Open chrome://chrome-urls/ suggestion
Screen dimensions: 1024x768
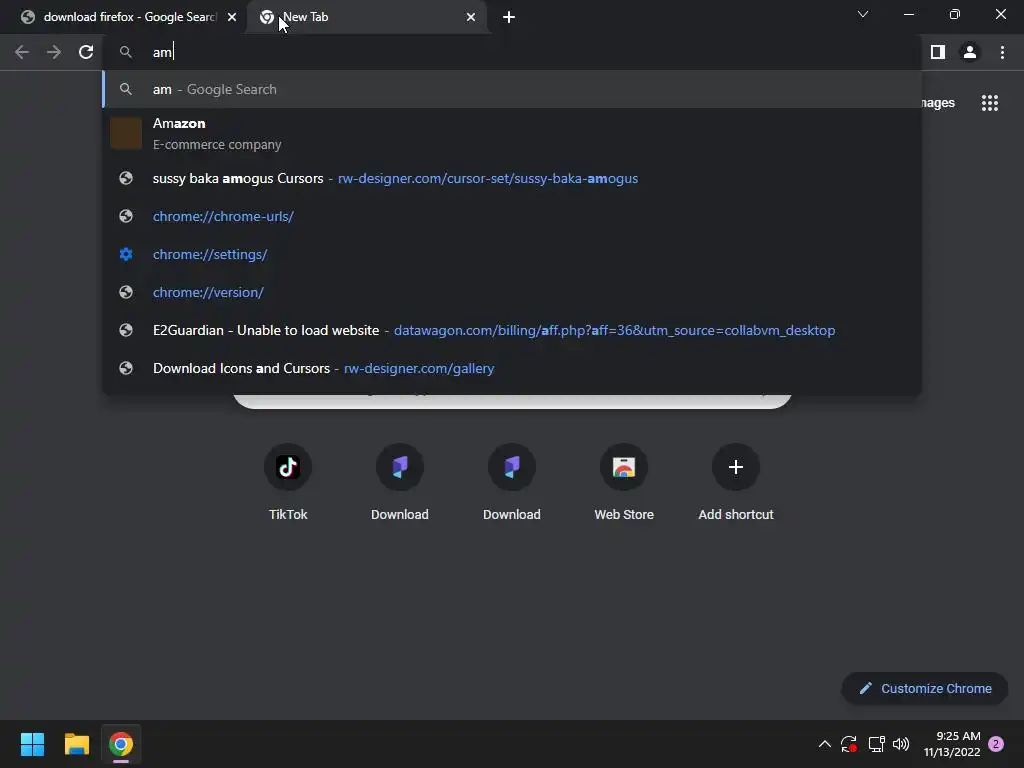coord(511,216)
